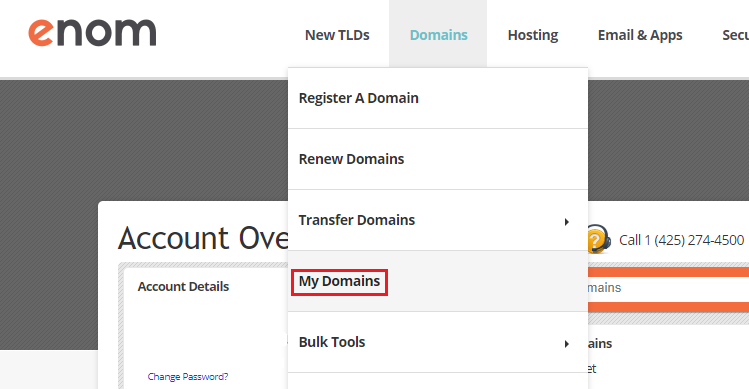The width and height of the screenshot is (749, 389).
Task: Click the white tab within the orange bar
Action: tap(668, 289)
